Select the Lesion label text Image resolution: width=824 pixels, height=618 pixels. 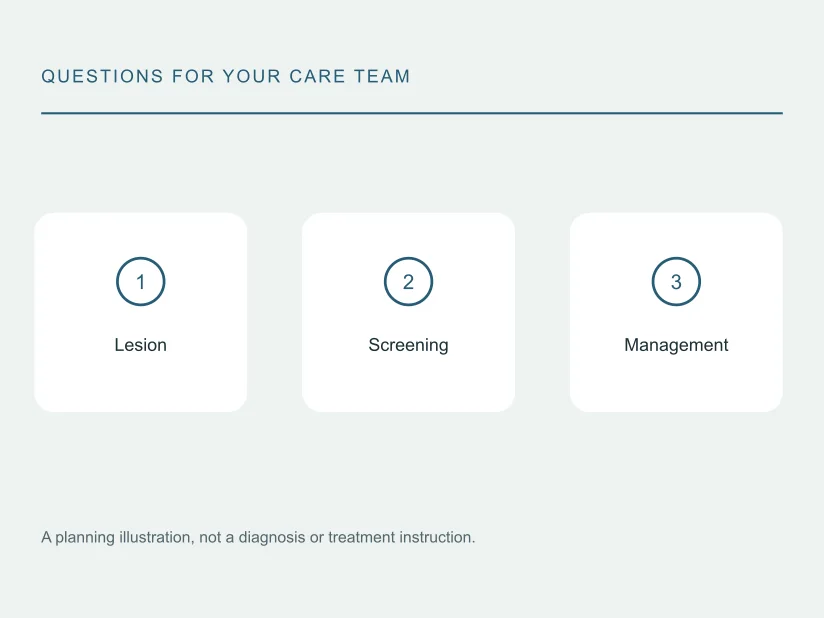pos(140,345)
